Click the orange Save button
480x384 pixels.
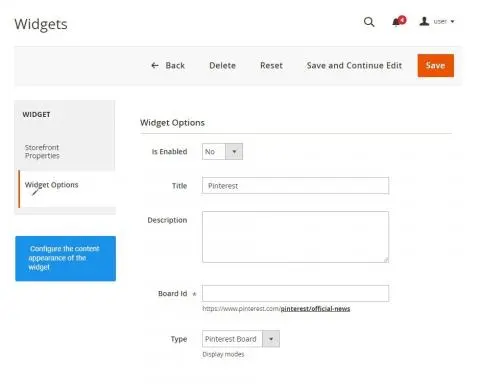tap(435, 66)
